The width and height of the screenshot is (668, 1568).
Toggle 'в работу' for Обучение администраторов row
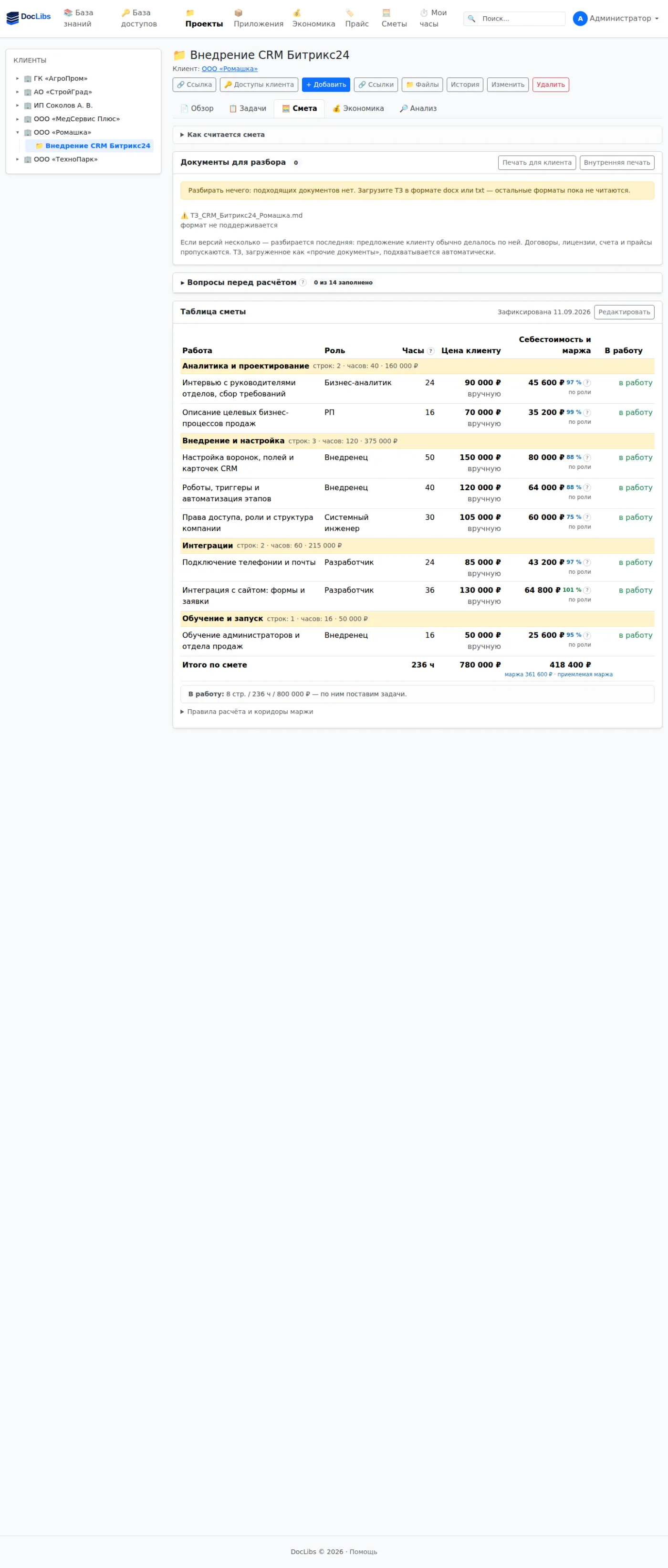click(635, 635)
